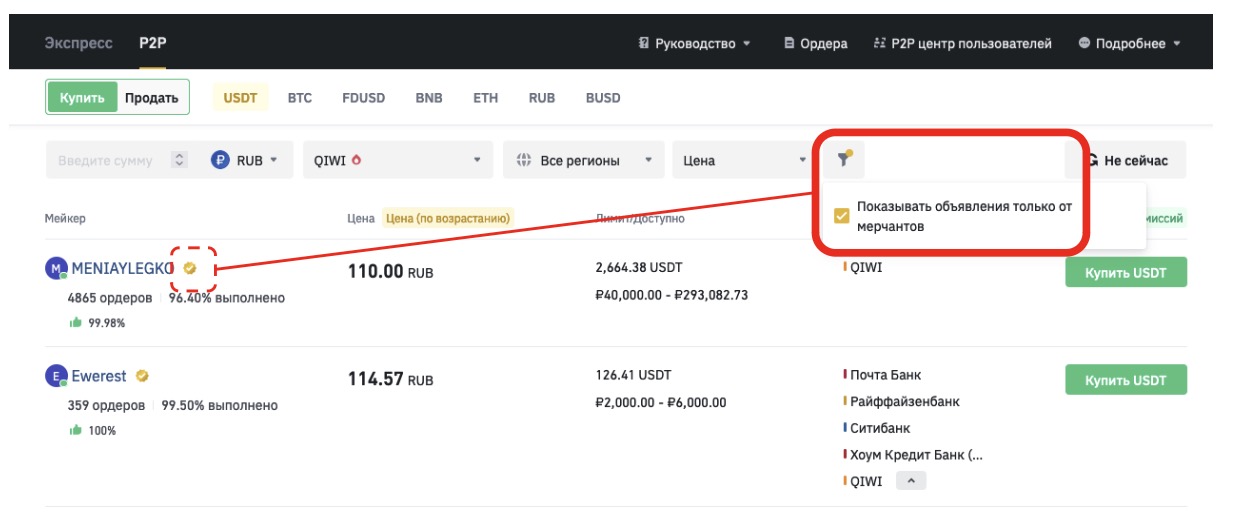This screenshot has width=1234, height=522.
Task: Click the Ewerest avatar icon
Action: click(x=55, y=376)
